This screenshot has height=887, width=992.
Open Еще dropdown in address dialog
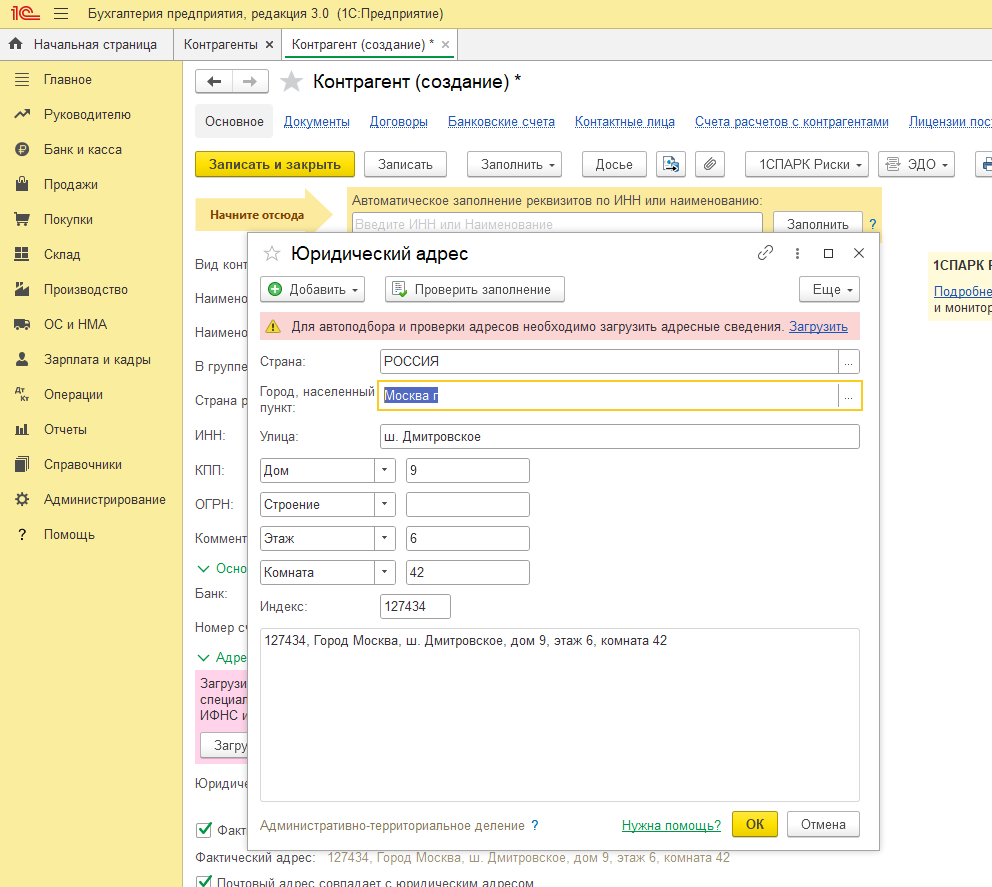829,289
